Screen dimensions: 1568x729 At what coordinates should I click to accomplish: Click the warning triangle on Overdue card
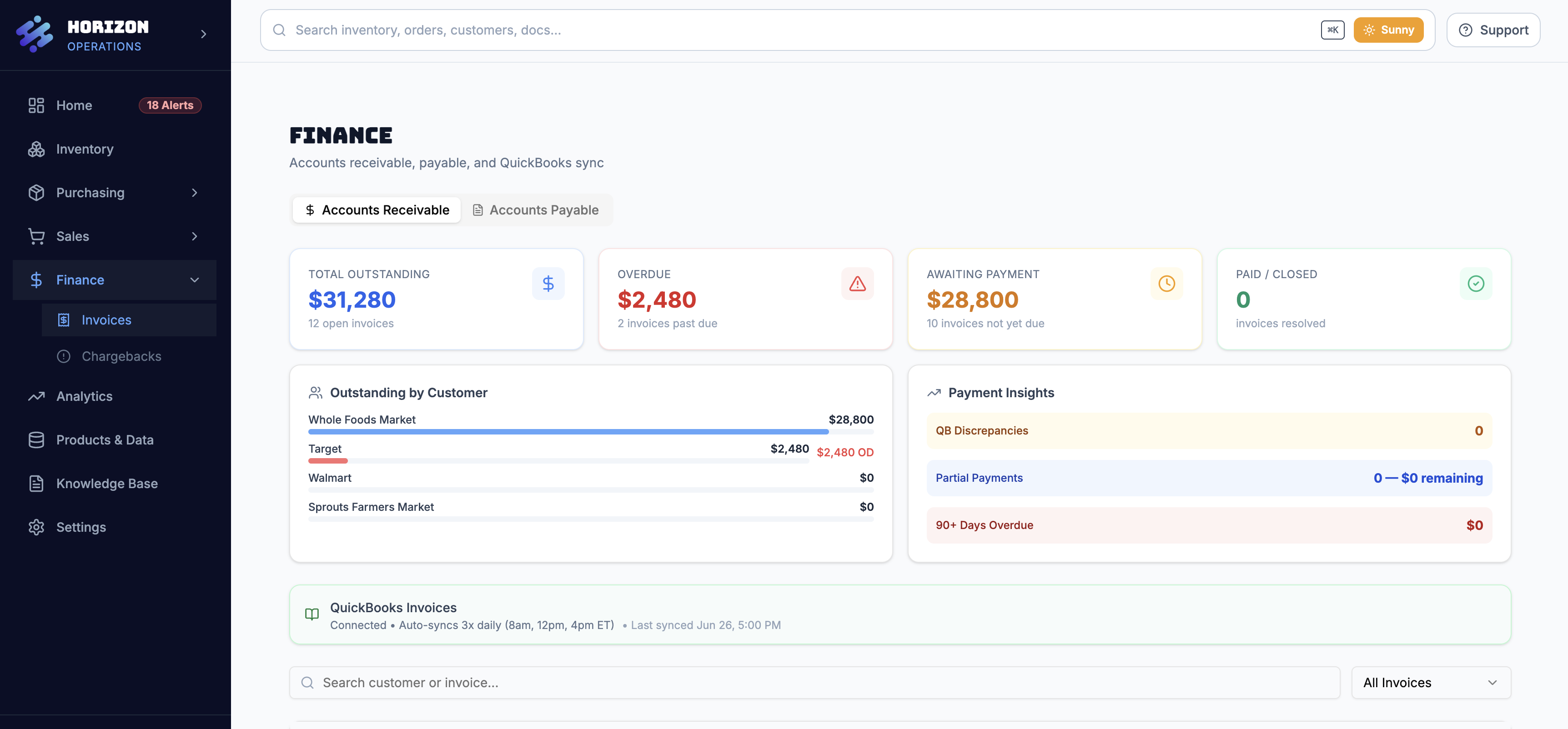coord(858,284)
